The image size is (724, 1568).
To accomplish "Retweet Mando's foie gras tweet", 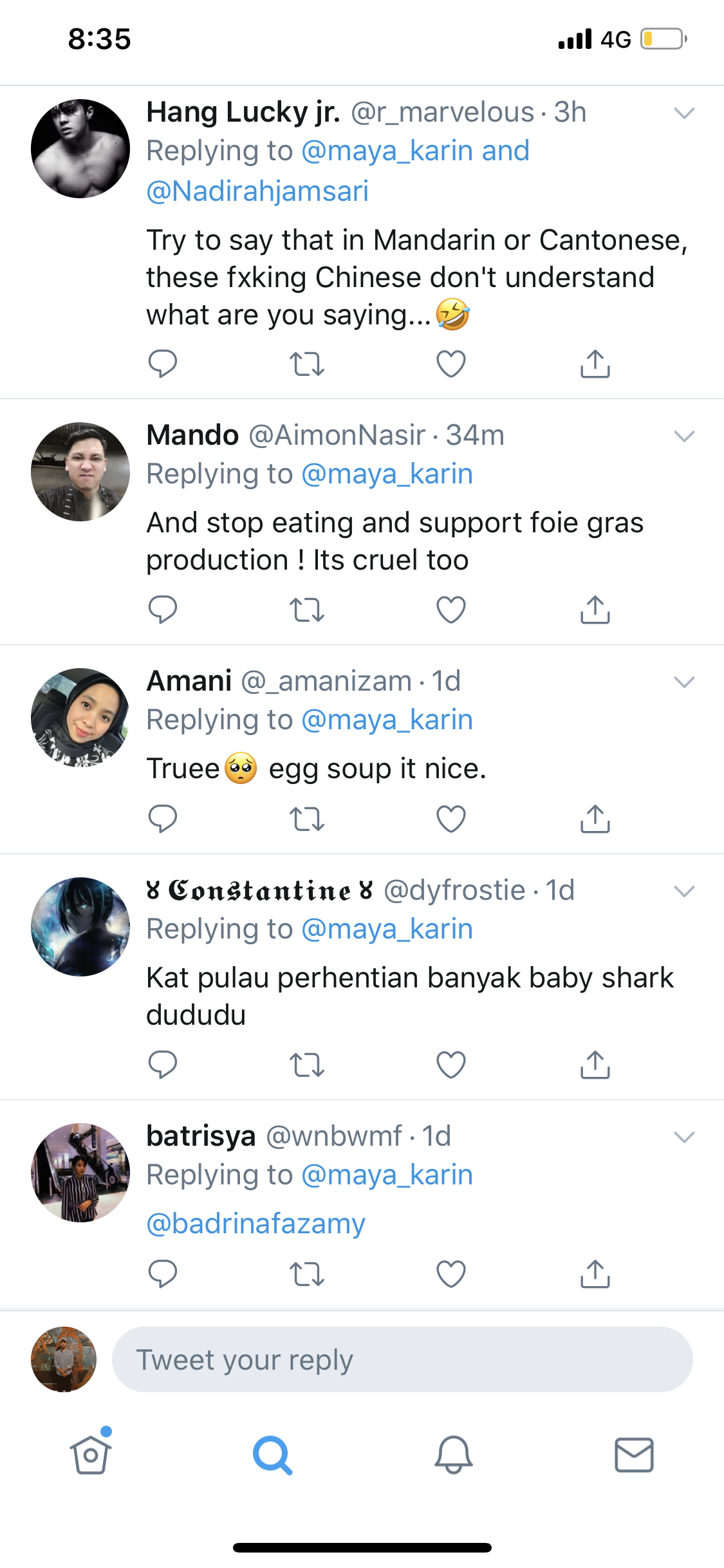I will tap(306, 610).
